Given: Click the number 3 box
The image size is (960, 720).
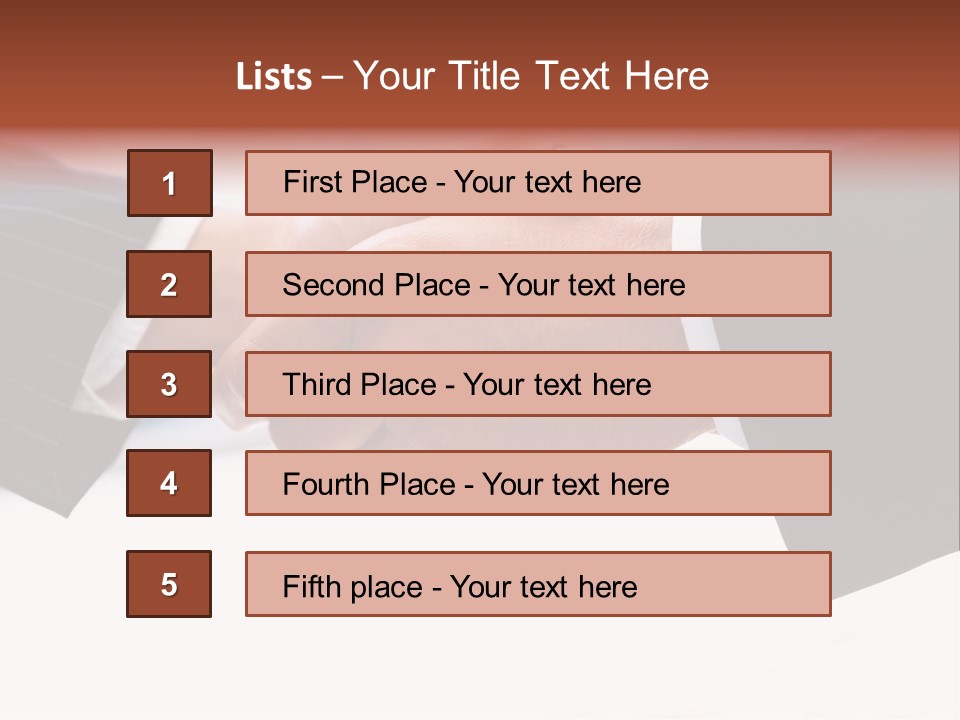Looking at the screenshot, I should [x=169, y=384].
